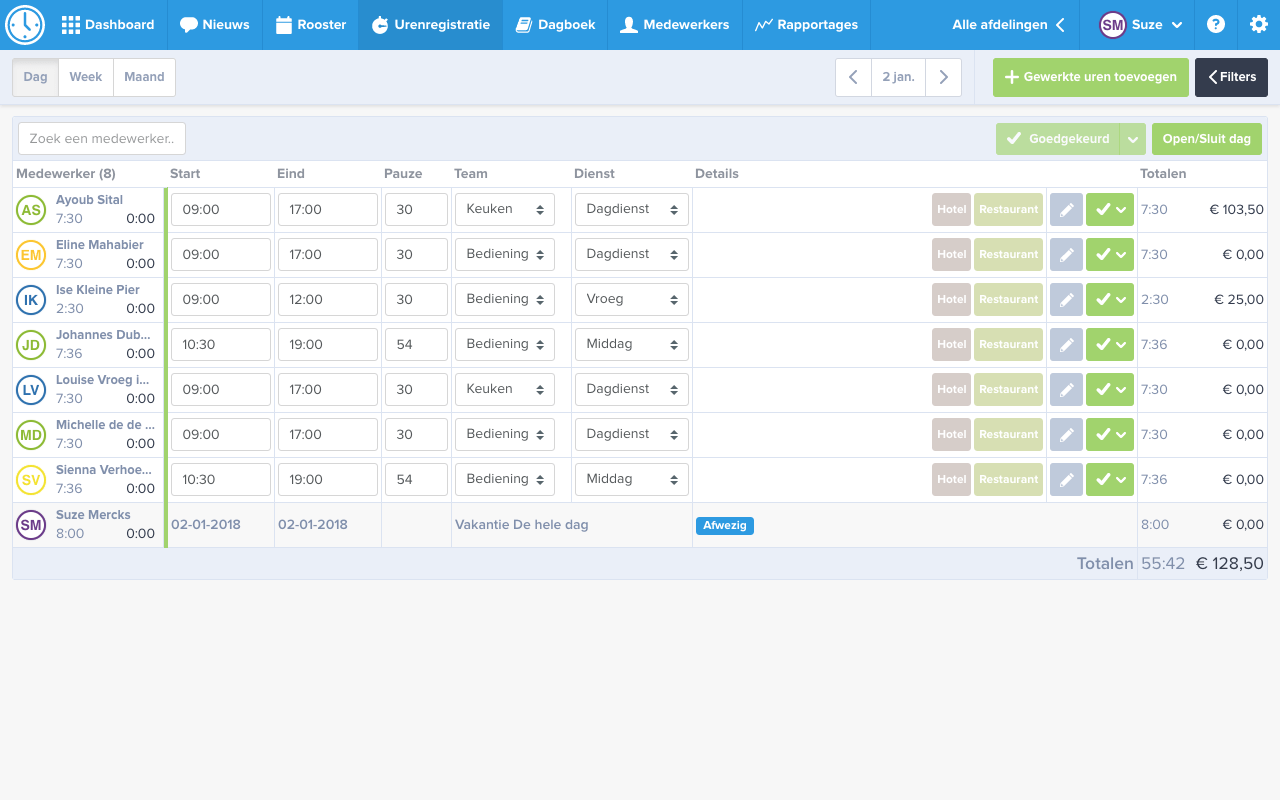Click pencil edit icon for Johannes Dub
Screen dimensions: 1280x800
tap(1066, 345)
